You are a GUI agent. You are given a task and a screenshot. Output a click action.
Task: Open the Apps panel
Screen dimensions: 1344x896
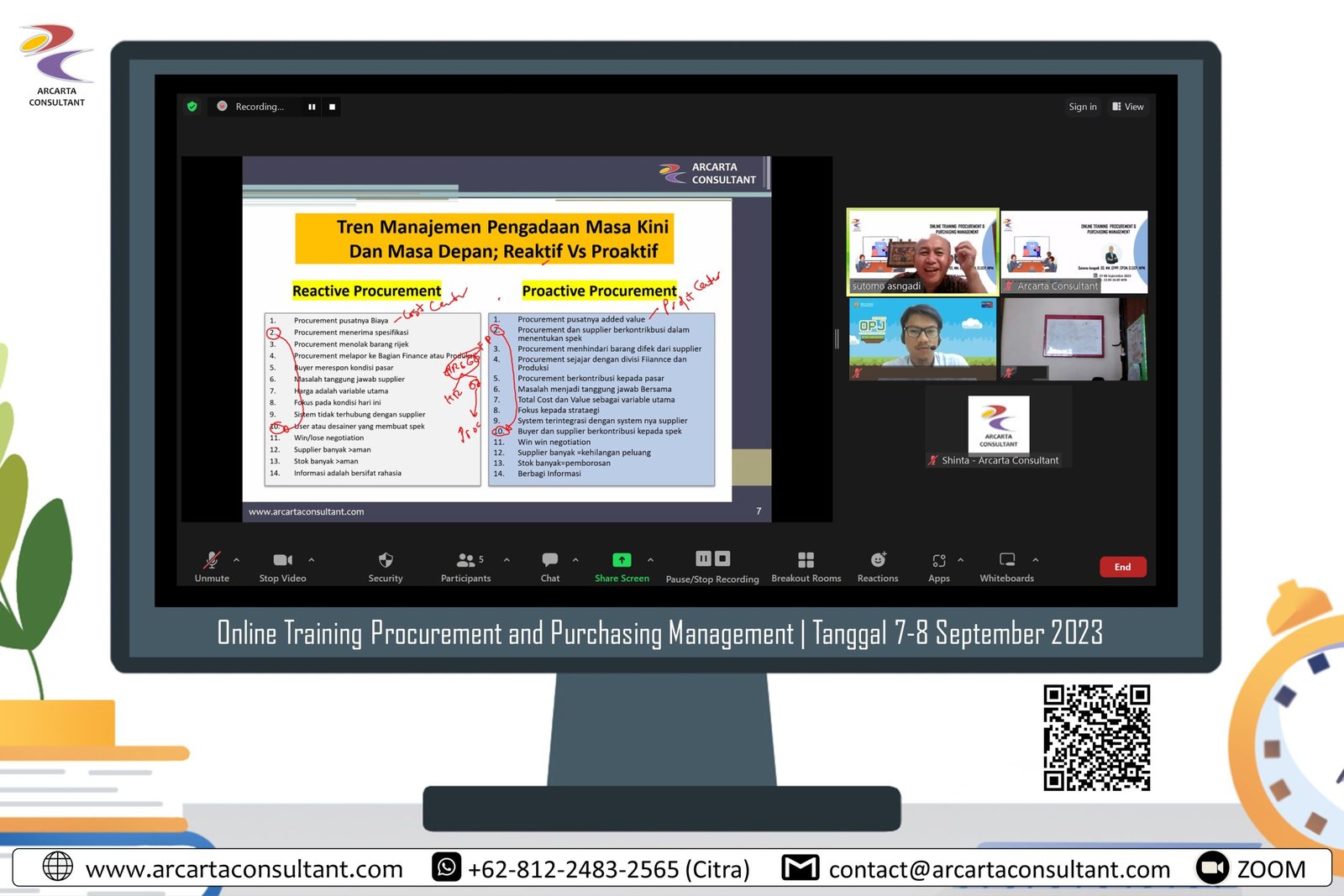[x=939, y=560]
